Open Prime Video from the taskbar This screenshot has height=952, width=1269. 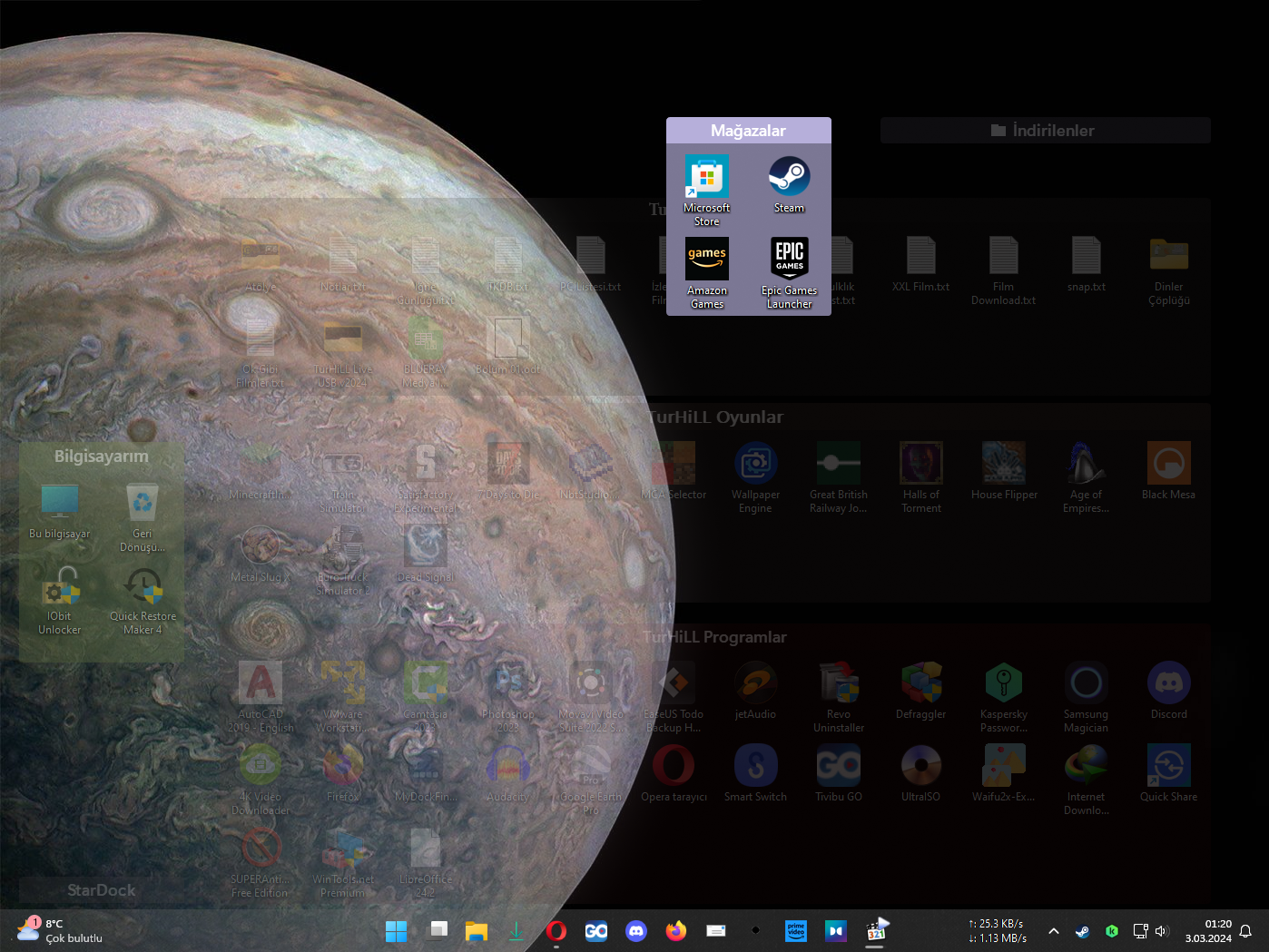tap(796, 931)
